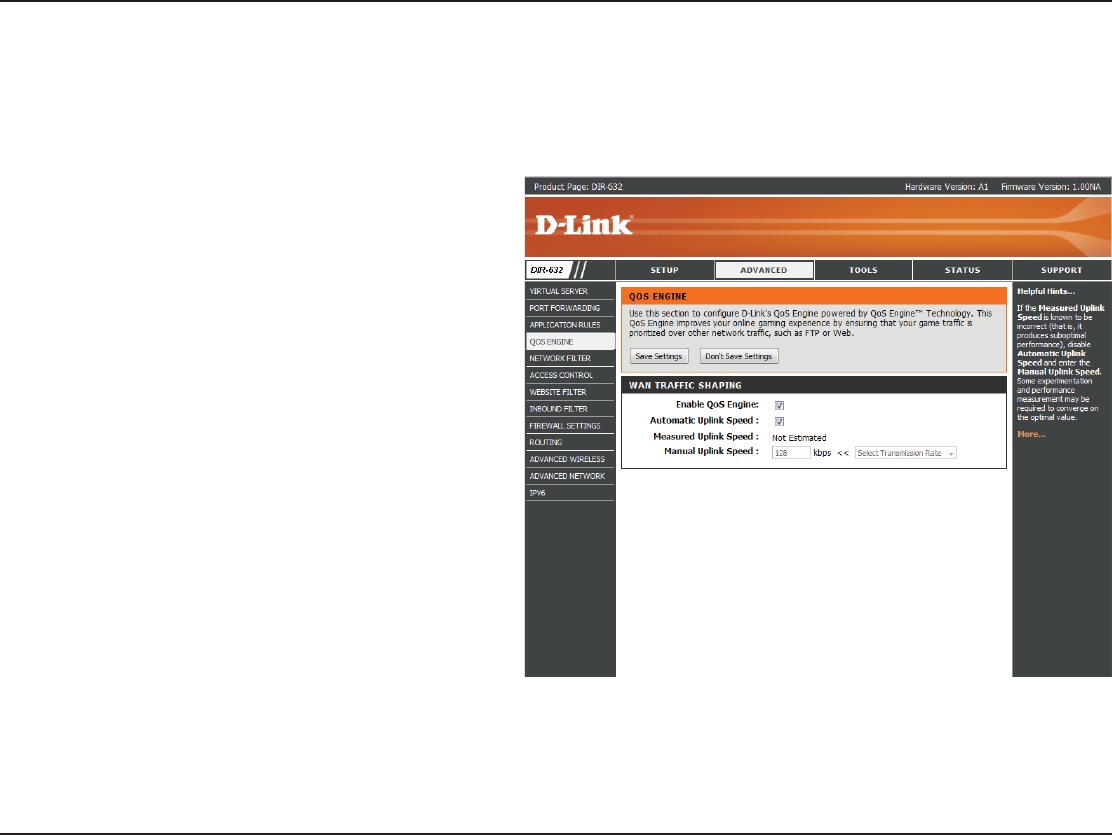Open the Select Transmission Rate dropdown
The height and width of the screenshot is (835, 1112).
pos(906,453)
